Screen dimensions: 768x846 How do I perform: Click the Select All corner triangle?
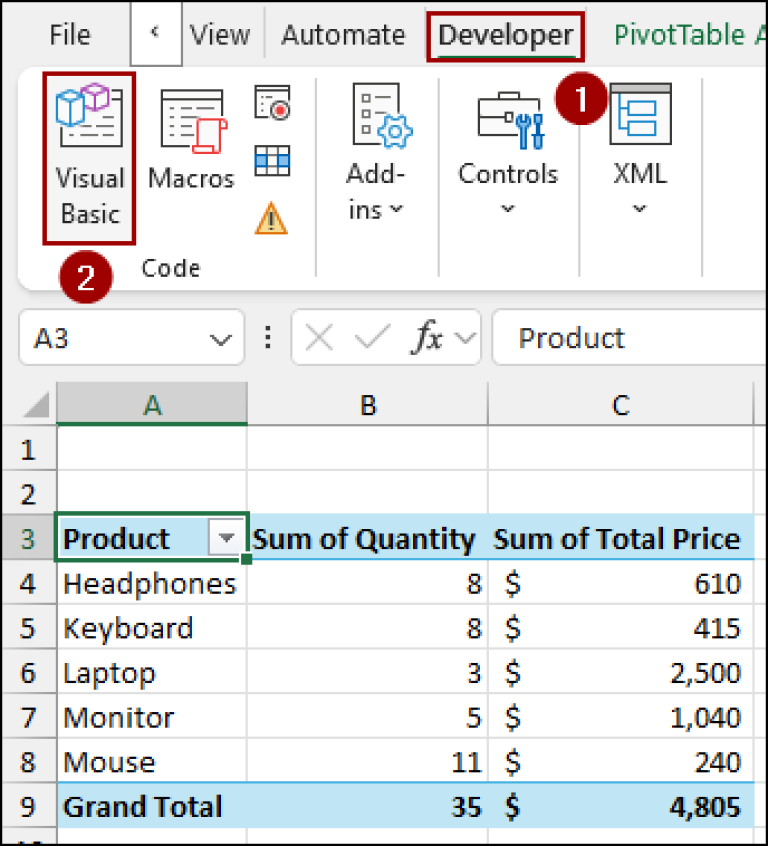coord(36,405)
